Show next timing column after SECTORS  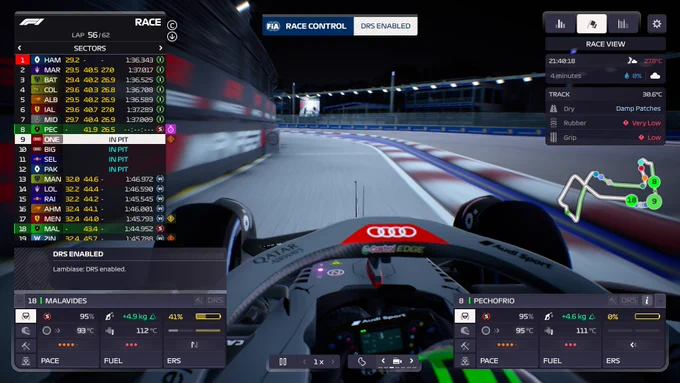point(160,48)
